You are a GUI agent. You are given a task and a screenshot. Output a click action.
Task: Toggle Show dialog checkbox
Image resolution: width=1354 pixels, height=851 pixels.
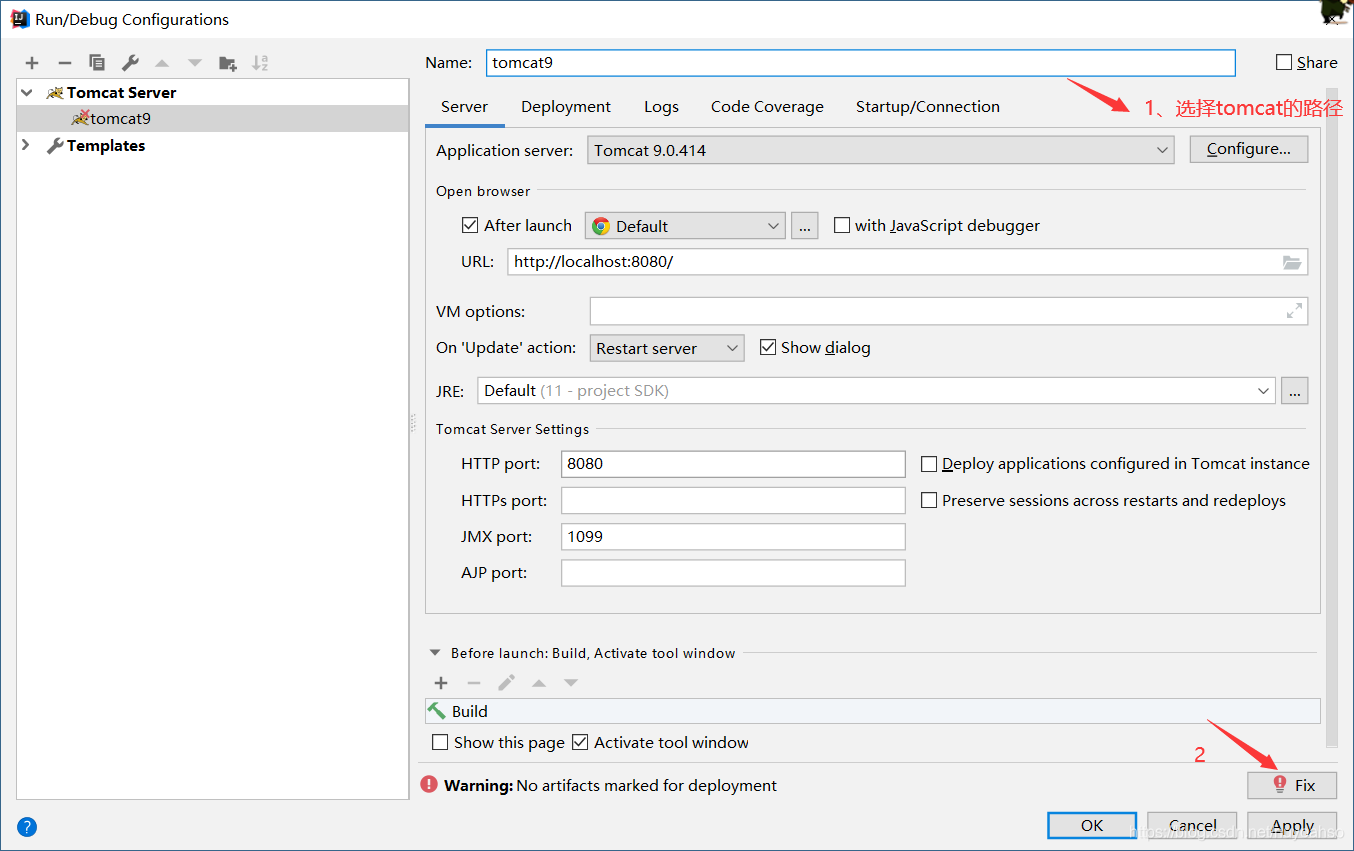(768, 347)
